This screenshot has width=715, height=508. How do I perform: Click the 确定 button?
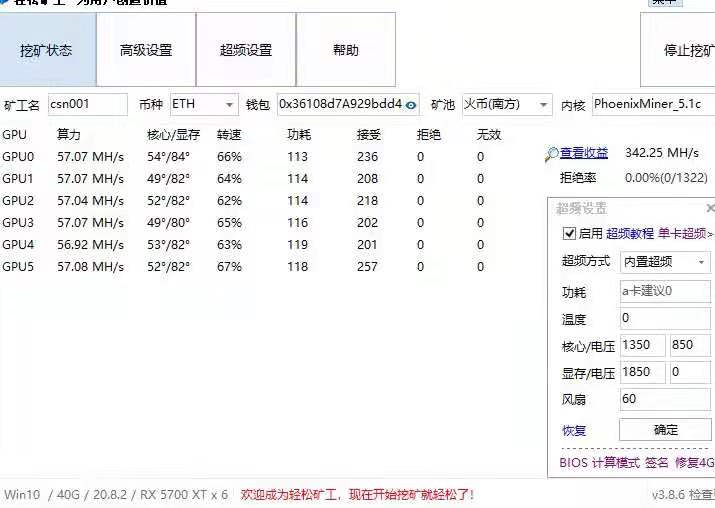[x=665, y=430]
